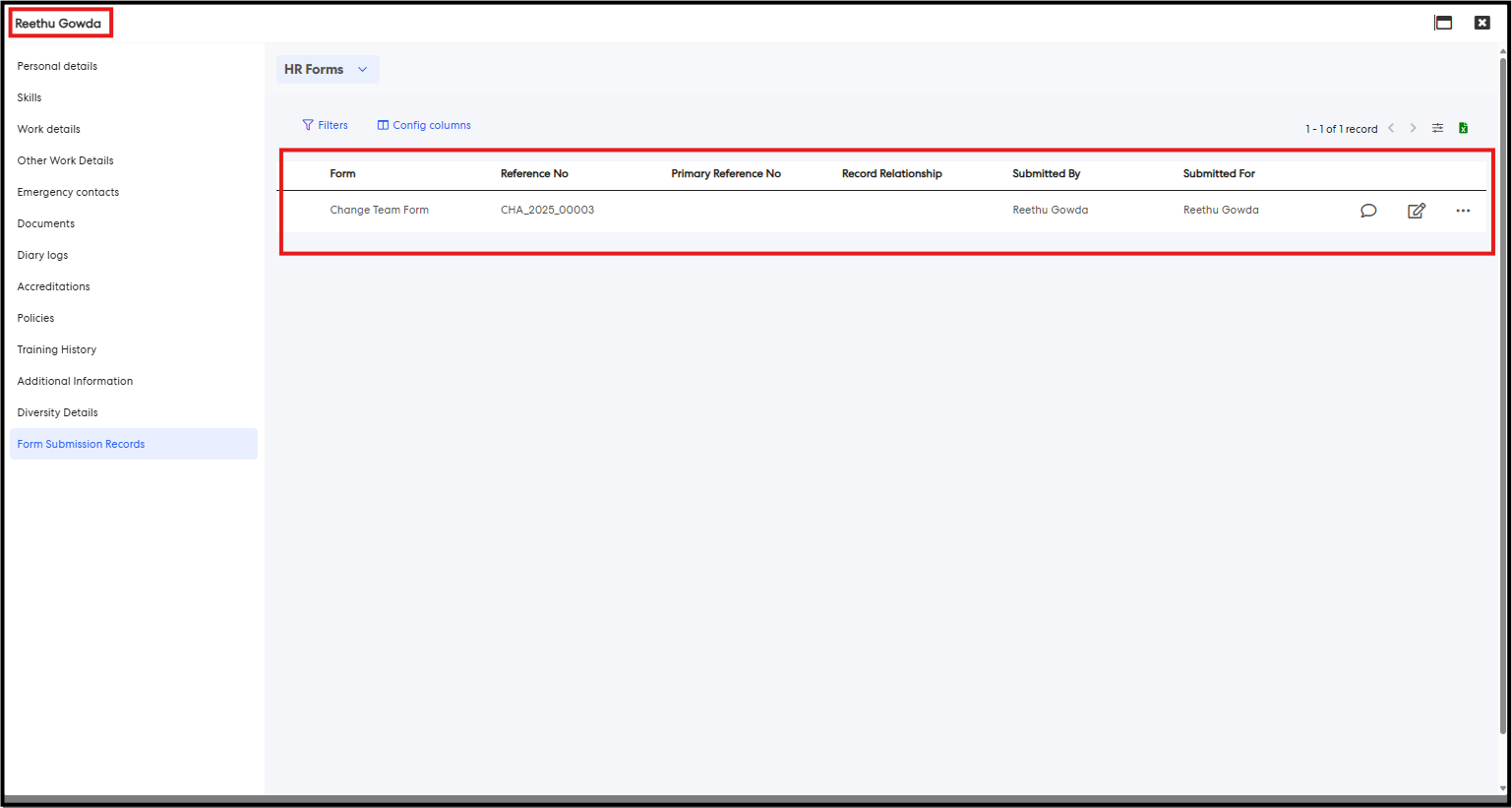
Task: Go to previous page of records
Action: (x=1391, y=128)
